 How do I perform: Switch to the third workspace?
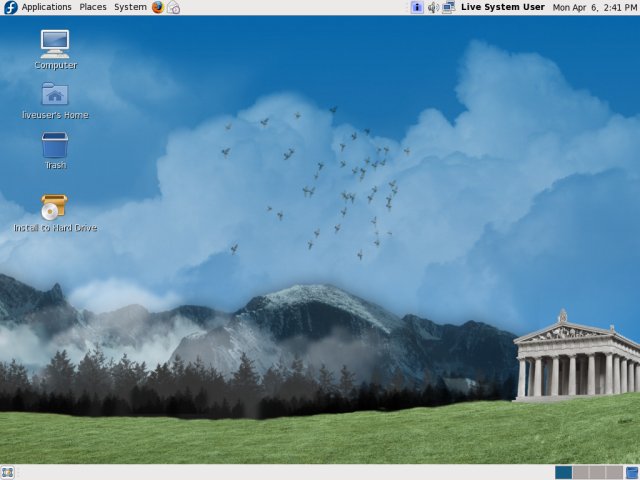(x=598, y=473)
